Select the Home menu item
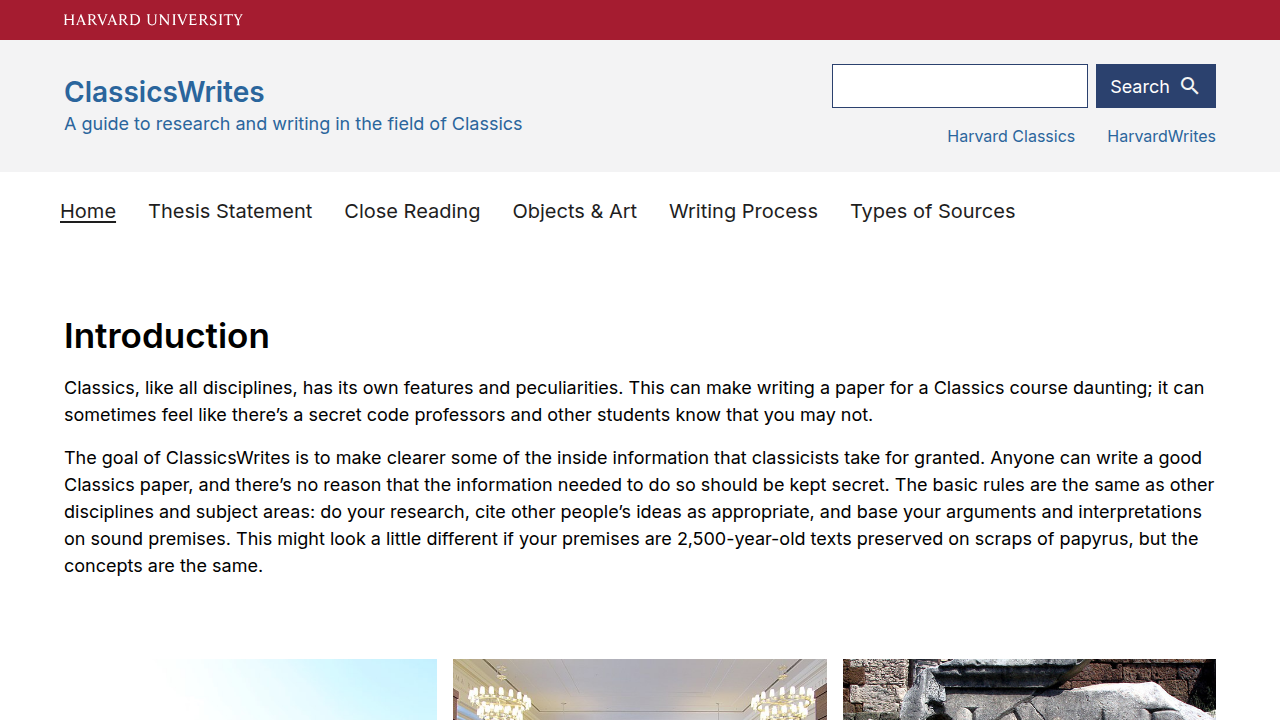This screenshot has height=720, width=1280. (x=88, y=211)
